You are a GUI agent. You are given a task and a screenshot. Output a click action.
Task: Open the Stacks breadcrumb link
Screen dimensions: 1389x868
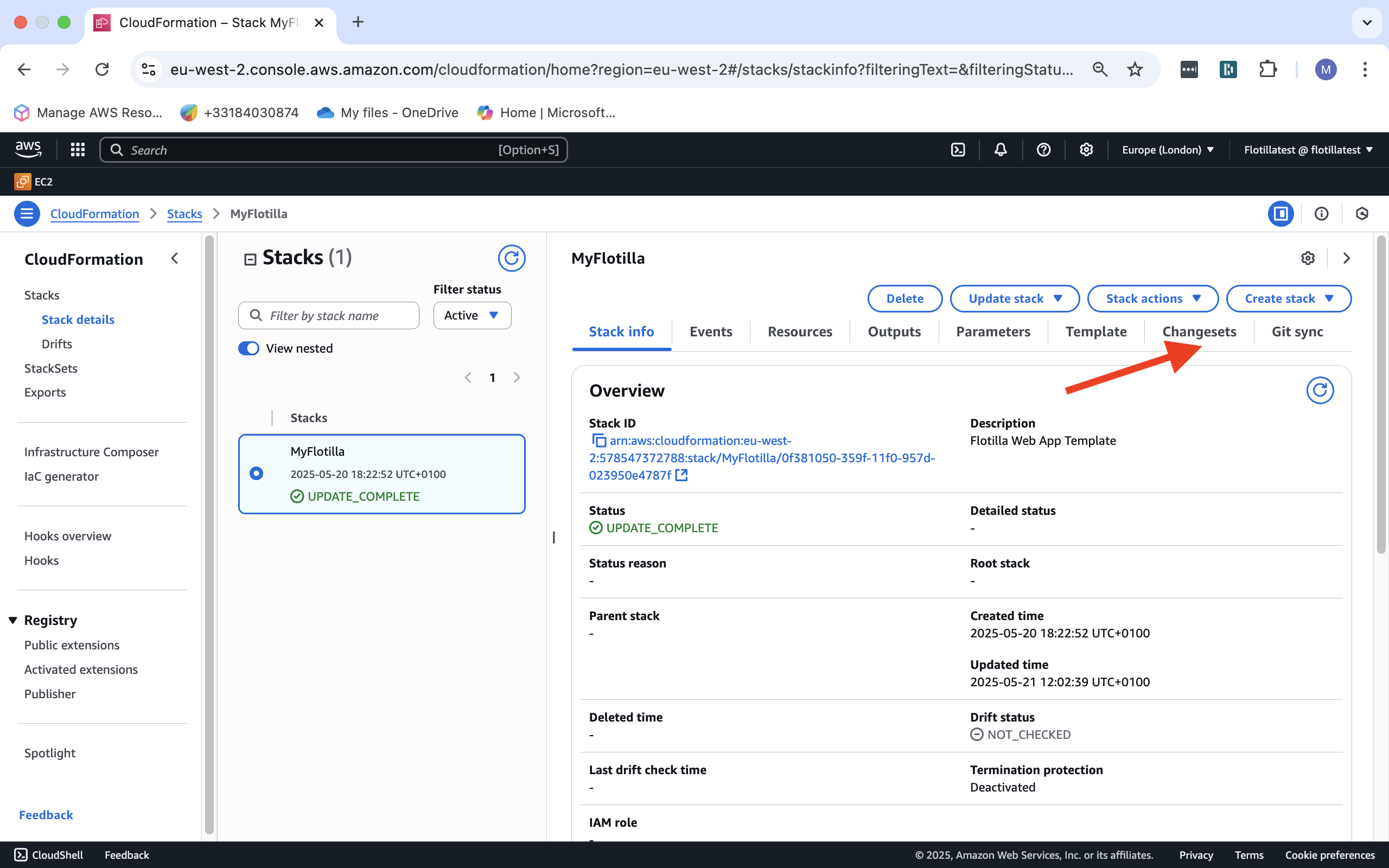(184, 214)
